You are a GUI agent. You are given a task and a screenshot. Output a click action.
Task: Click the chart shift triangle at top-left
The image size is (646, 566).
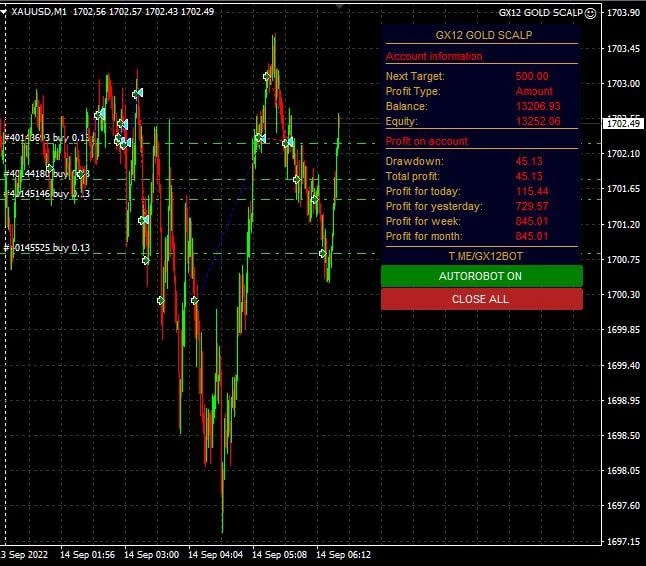(x=5, y=12)
